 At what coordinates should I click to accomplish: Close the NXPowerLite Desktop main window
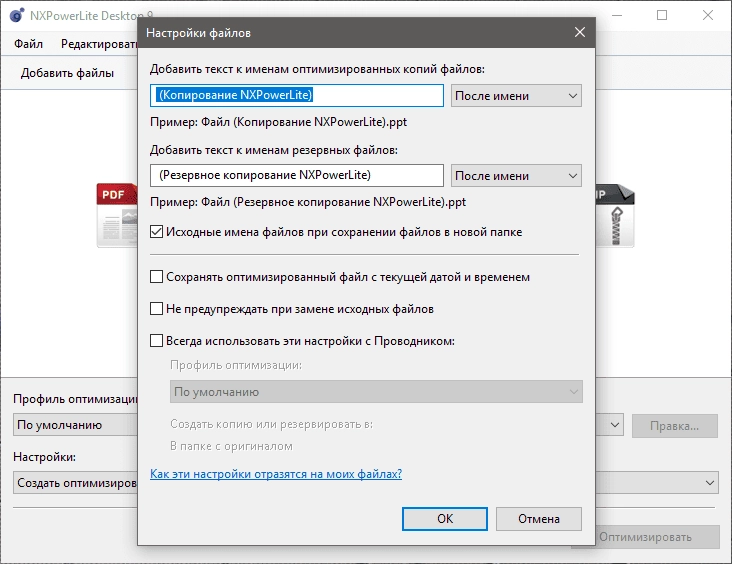(x=708, y=15)
